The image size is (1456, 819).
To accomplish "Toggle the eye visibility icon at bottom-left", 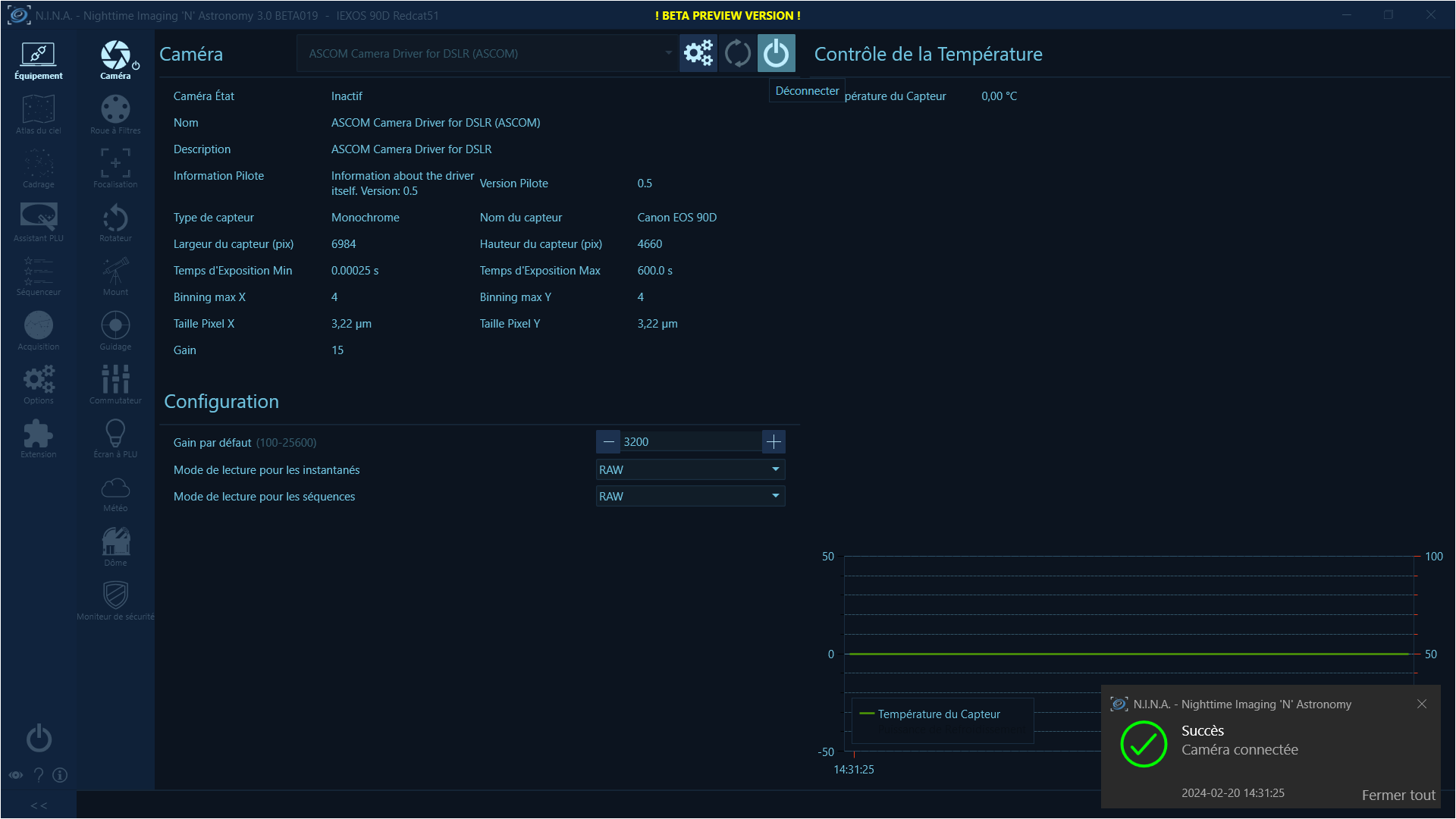I will tap(16, 775).
